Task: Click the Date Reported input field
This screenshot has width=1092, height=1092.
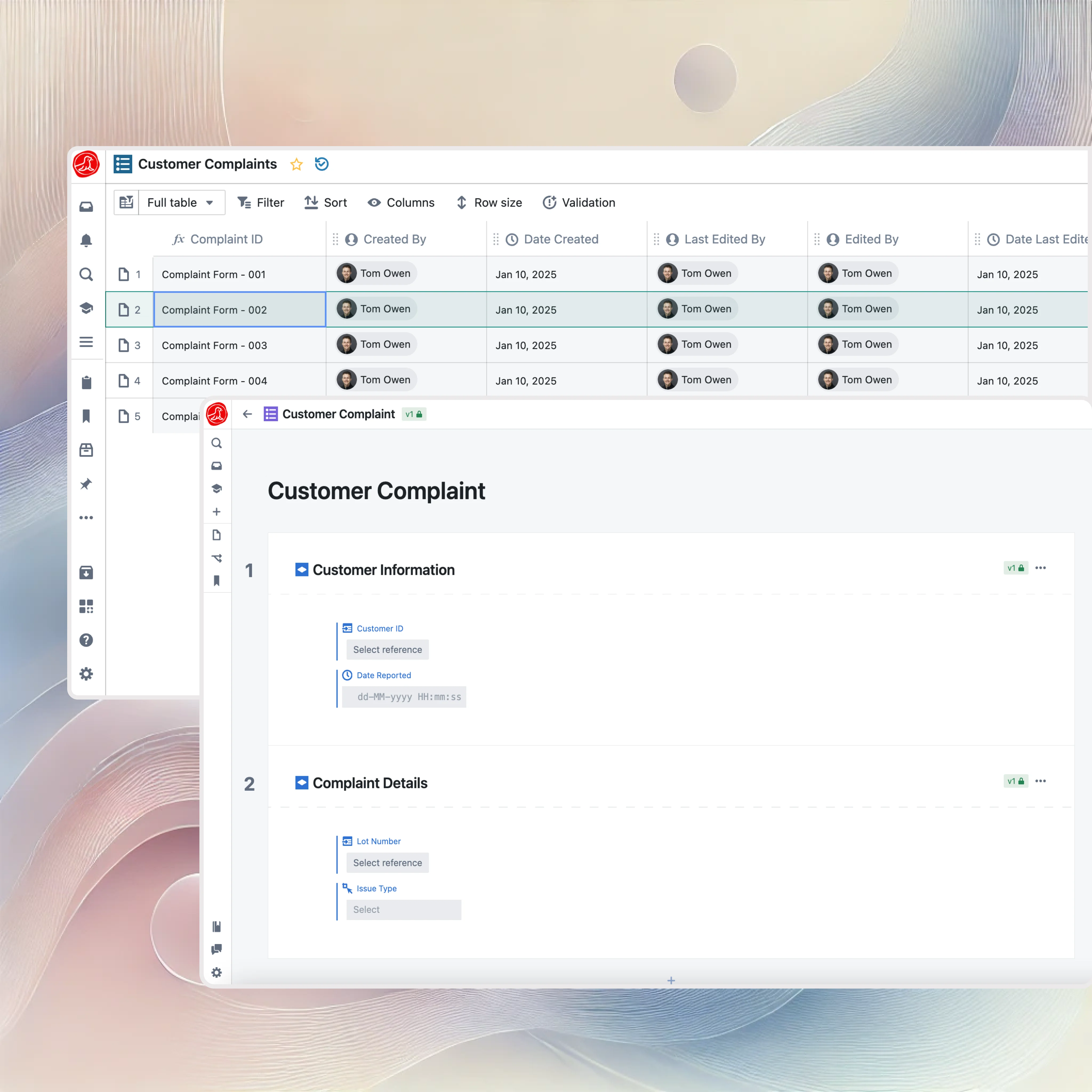Action: point(405,697)
